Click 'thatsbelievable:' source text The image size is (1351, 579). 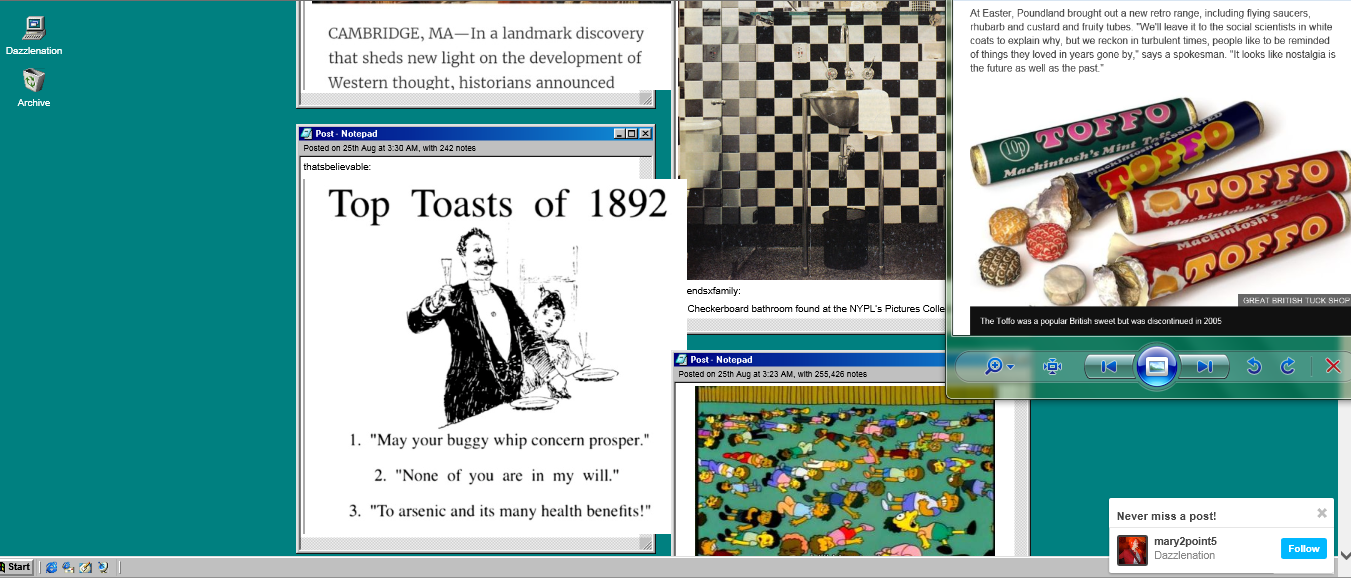point(337,167)
